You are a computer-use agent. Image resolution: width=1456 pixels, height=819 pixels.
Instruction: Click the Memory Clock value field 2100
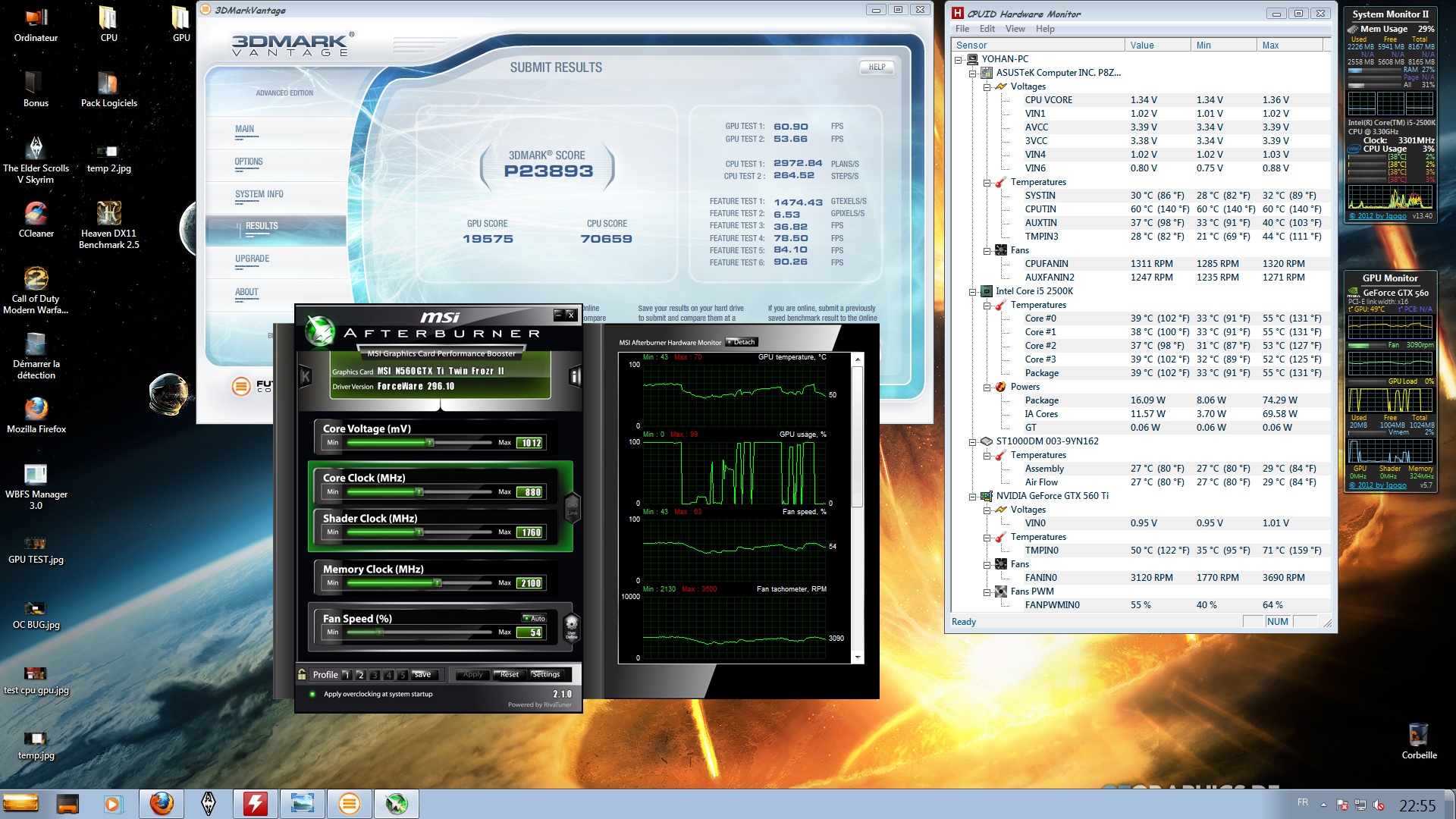pyautogui.click(x=530, y=583)
